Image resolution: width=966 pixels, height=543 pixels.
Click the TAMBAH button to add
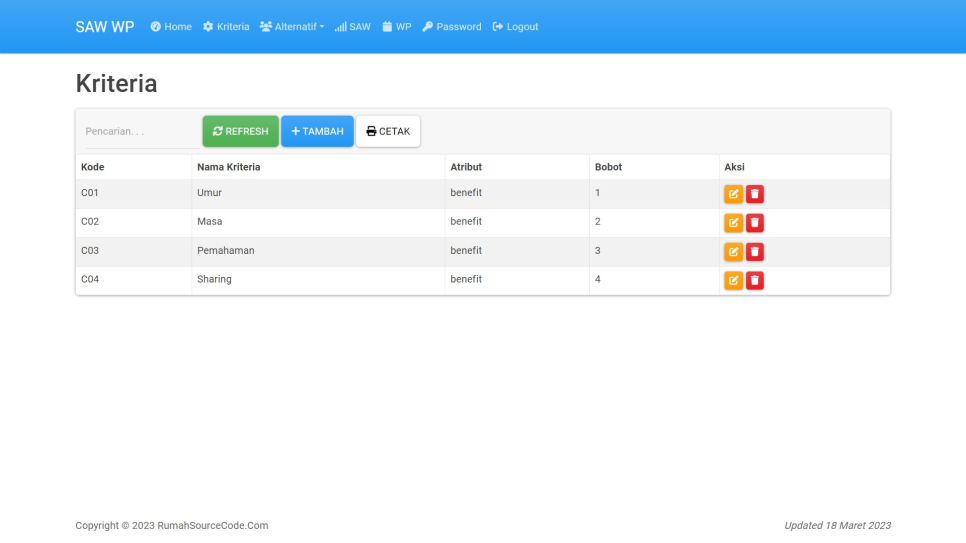coord(317,131)
